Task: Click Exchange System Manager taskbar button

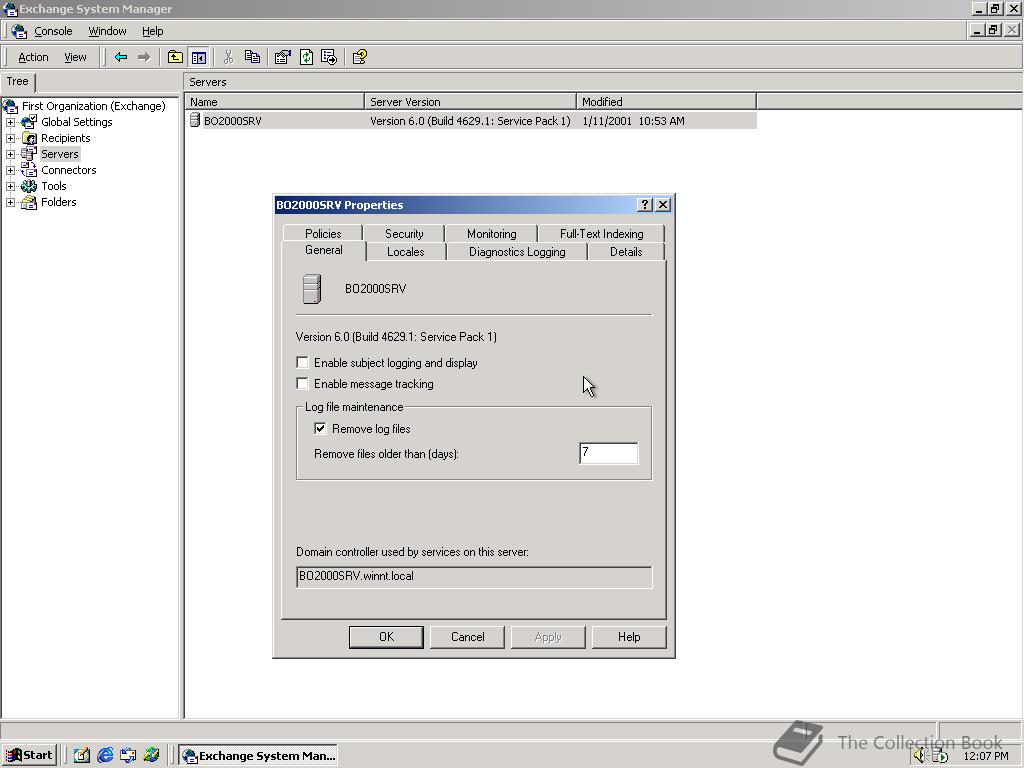Action: [x=259, y=756]
